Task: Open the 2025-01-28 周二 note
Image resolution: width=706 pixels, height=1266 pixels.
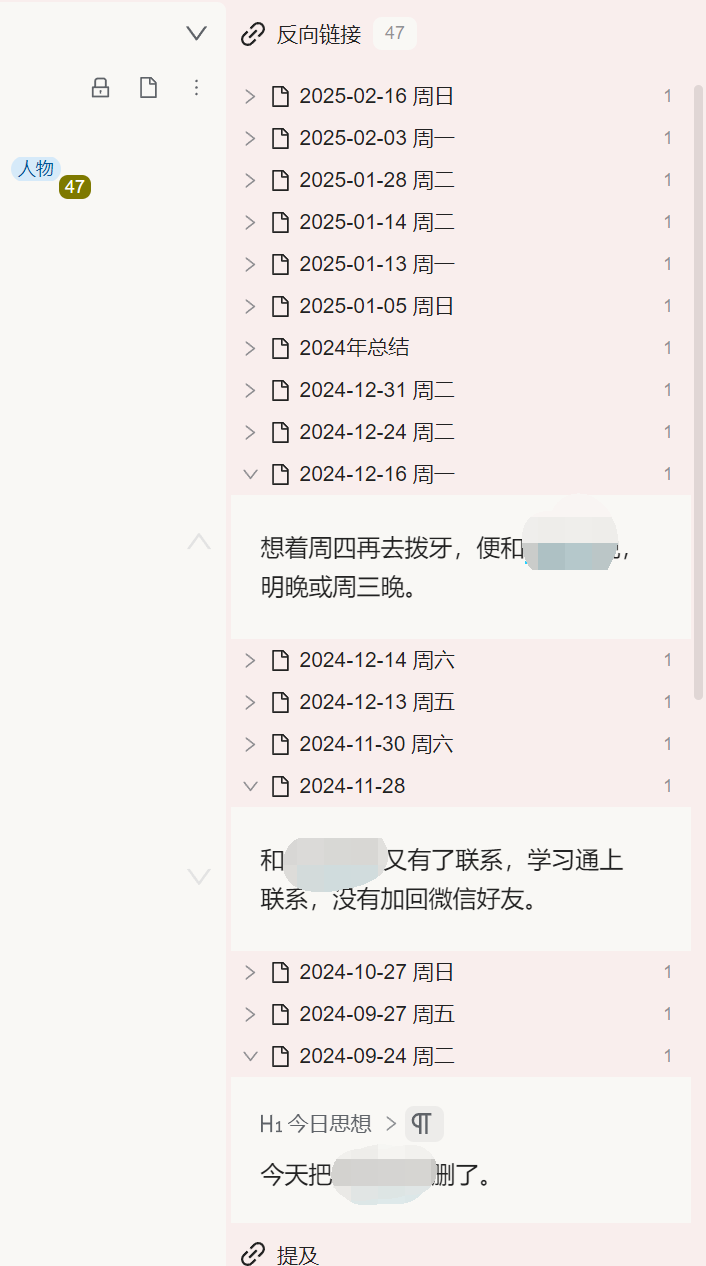Action: (x=376, y=181)
